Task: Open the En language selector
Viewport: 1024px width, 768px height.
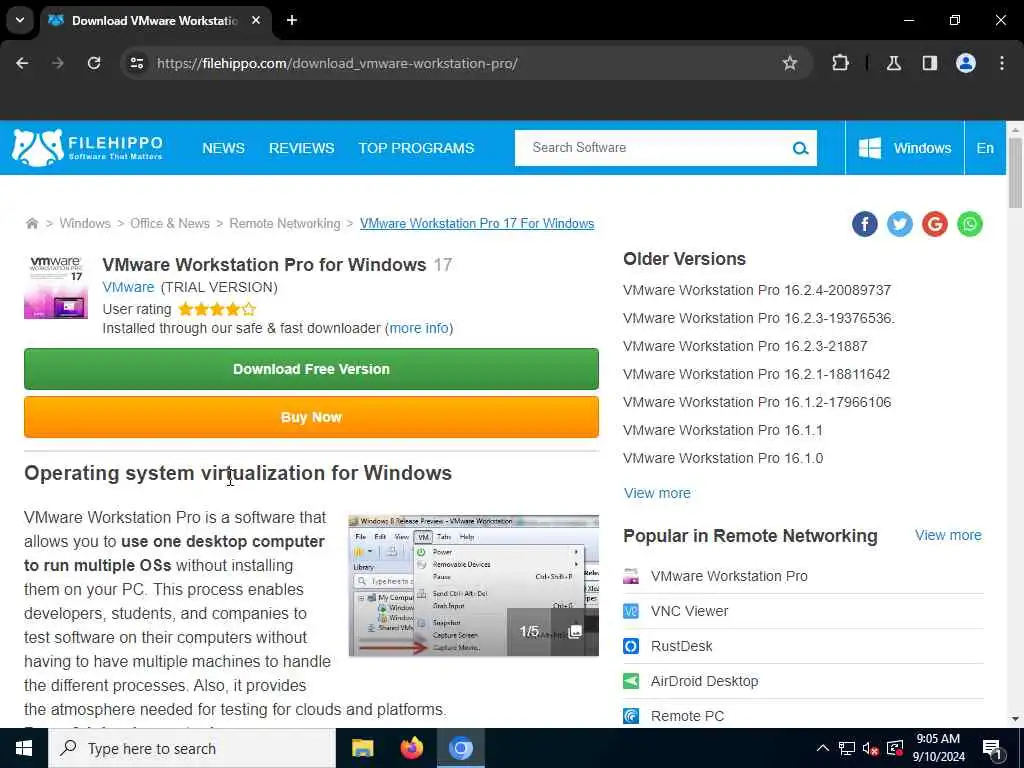Action: [x=985, y=148]
